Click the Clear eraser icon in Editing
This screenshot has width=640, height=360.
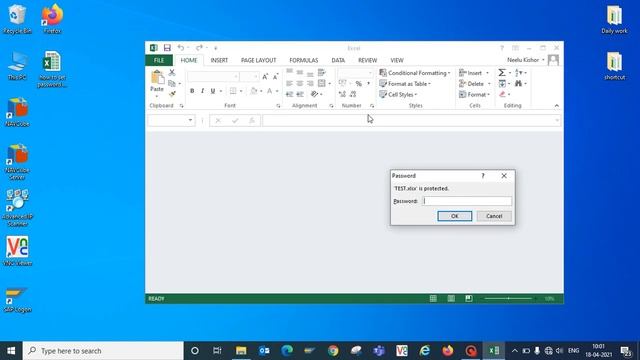click(502, 94)
